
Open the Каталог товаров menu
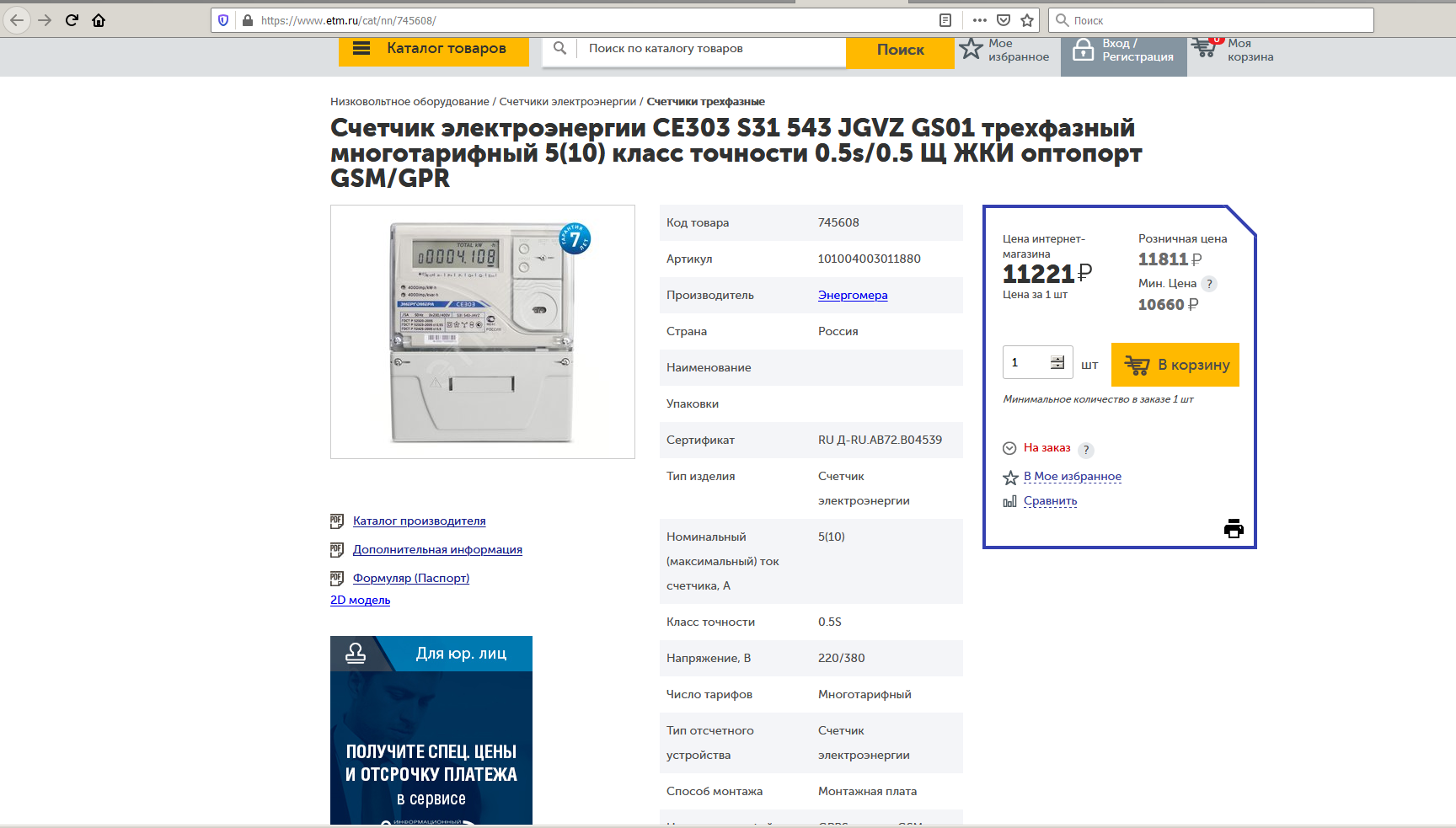[x=433, y=49]
